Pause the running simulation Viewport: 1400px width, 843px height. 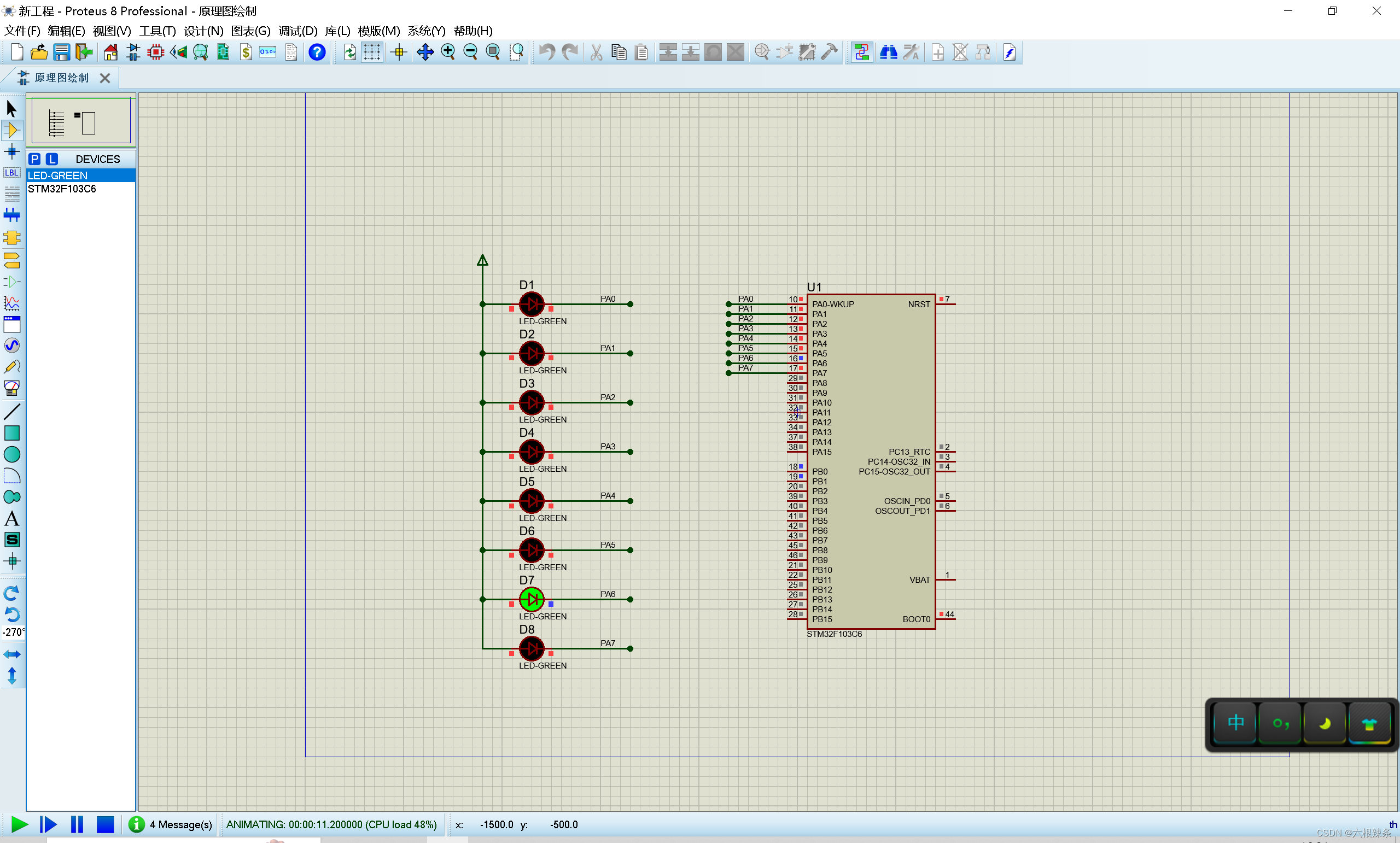[77, 824]
